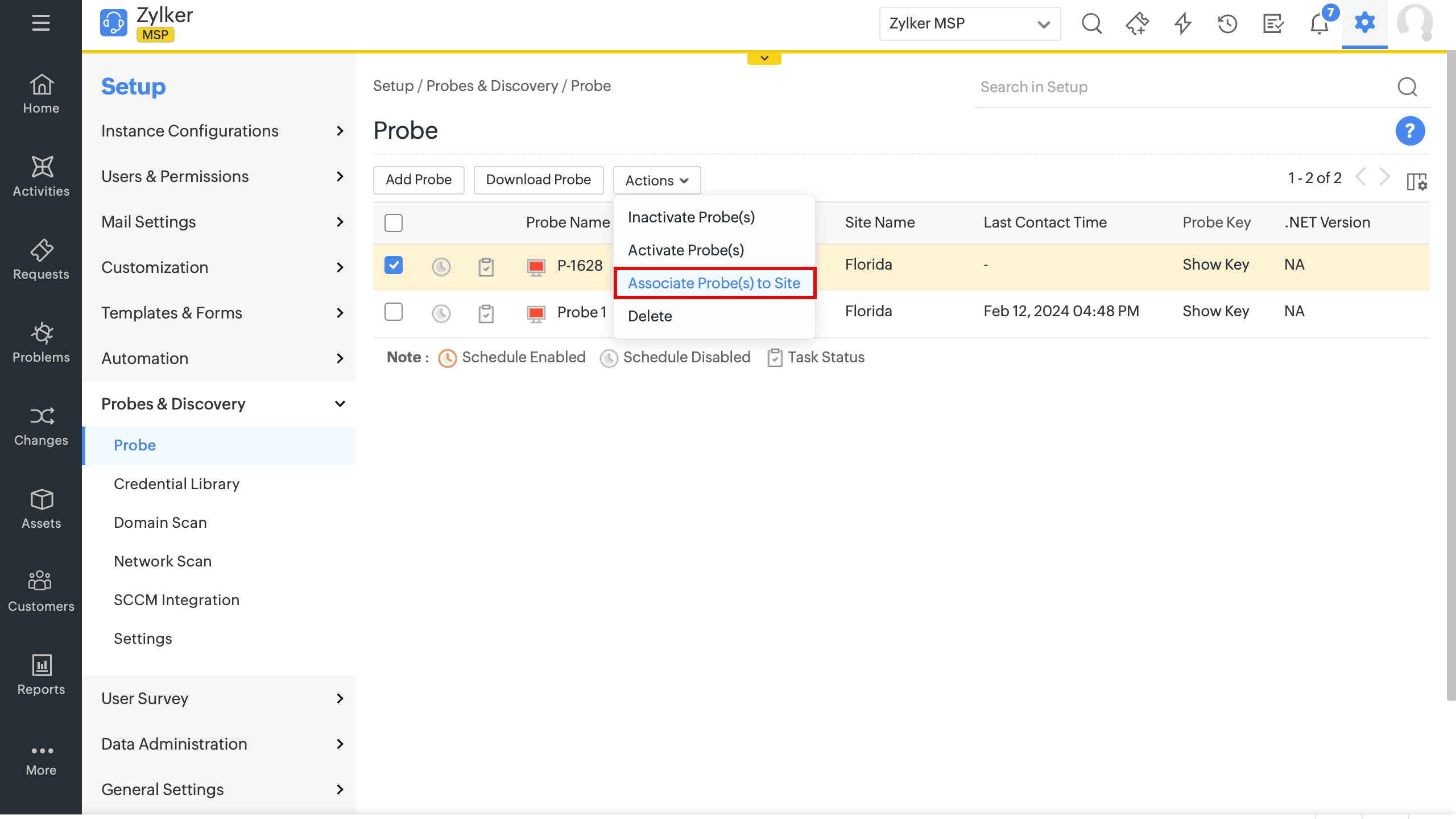Image resolution: width=1456 pixels, height=819 pixels.
Task: Click the hamburger menu icon
Action: point(40,23)
